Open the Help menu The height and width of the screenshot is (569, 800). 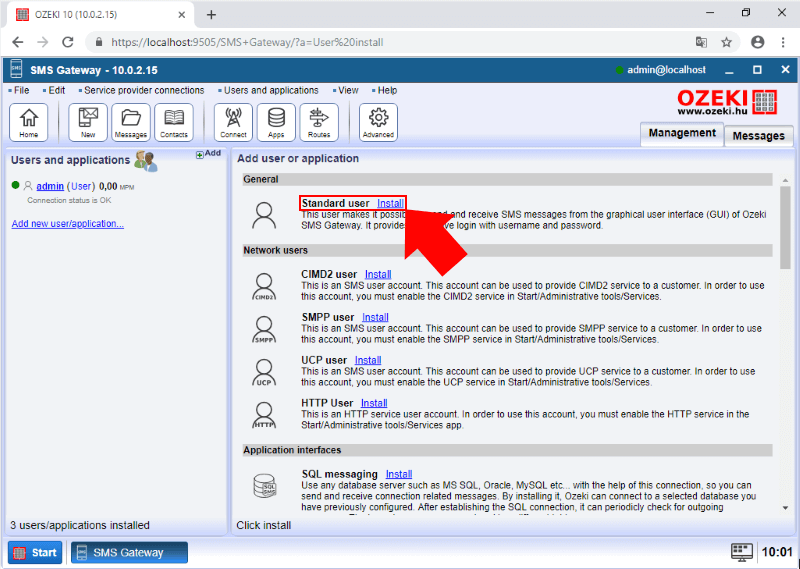point(385,90)
